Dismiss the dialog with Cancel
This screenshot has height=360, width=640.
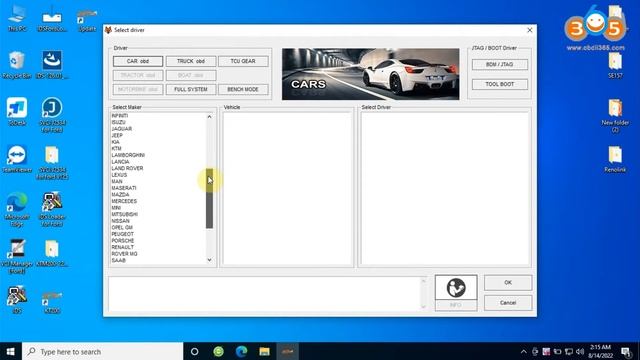(508, 303)
